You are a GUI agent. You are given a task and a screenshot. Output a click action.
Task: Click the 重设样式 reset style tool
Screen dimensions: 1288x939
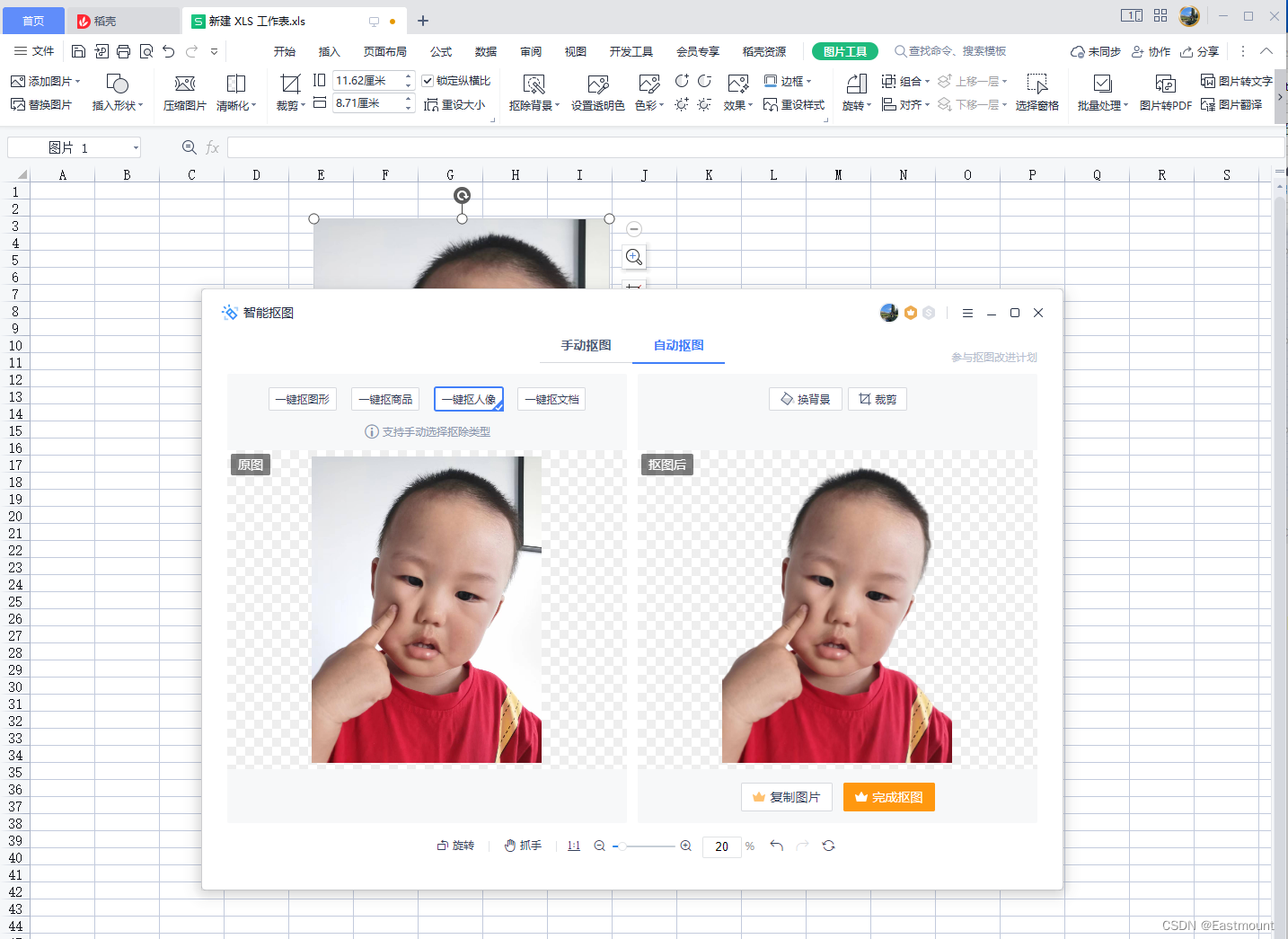pos(794,105)
